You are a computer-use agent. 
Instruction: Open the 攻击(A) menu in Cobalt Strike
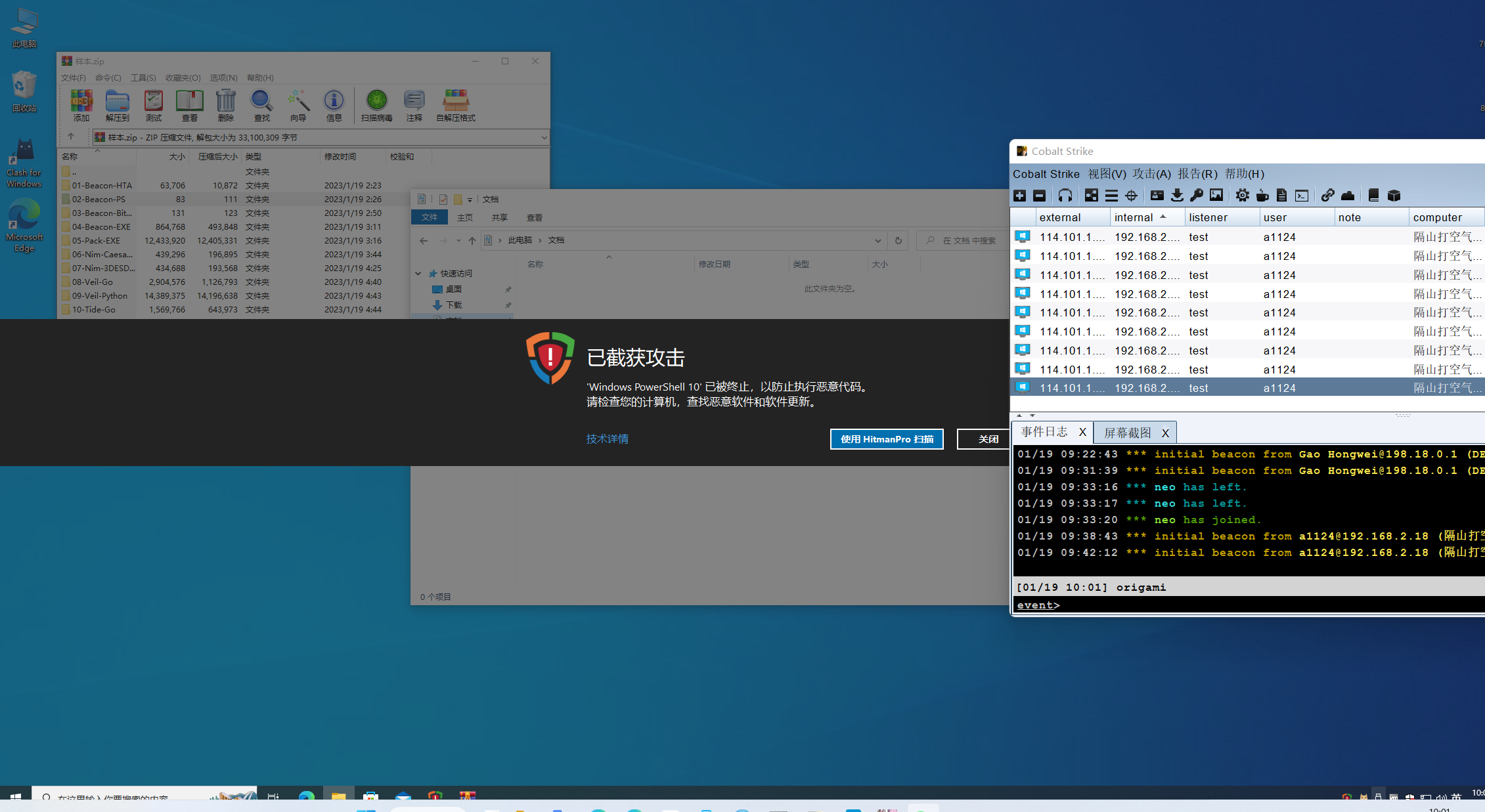pos(1151,174)
